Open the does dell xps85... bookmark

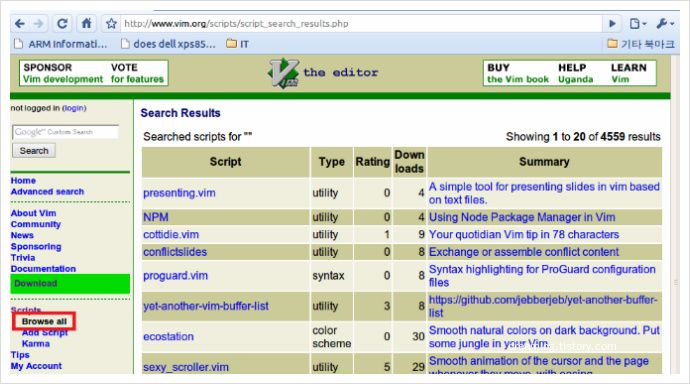coord(168,44)
